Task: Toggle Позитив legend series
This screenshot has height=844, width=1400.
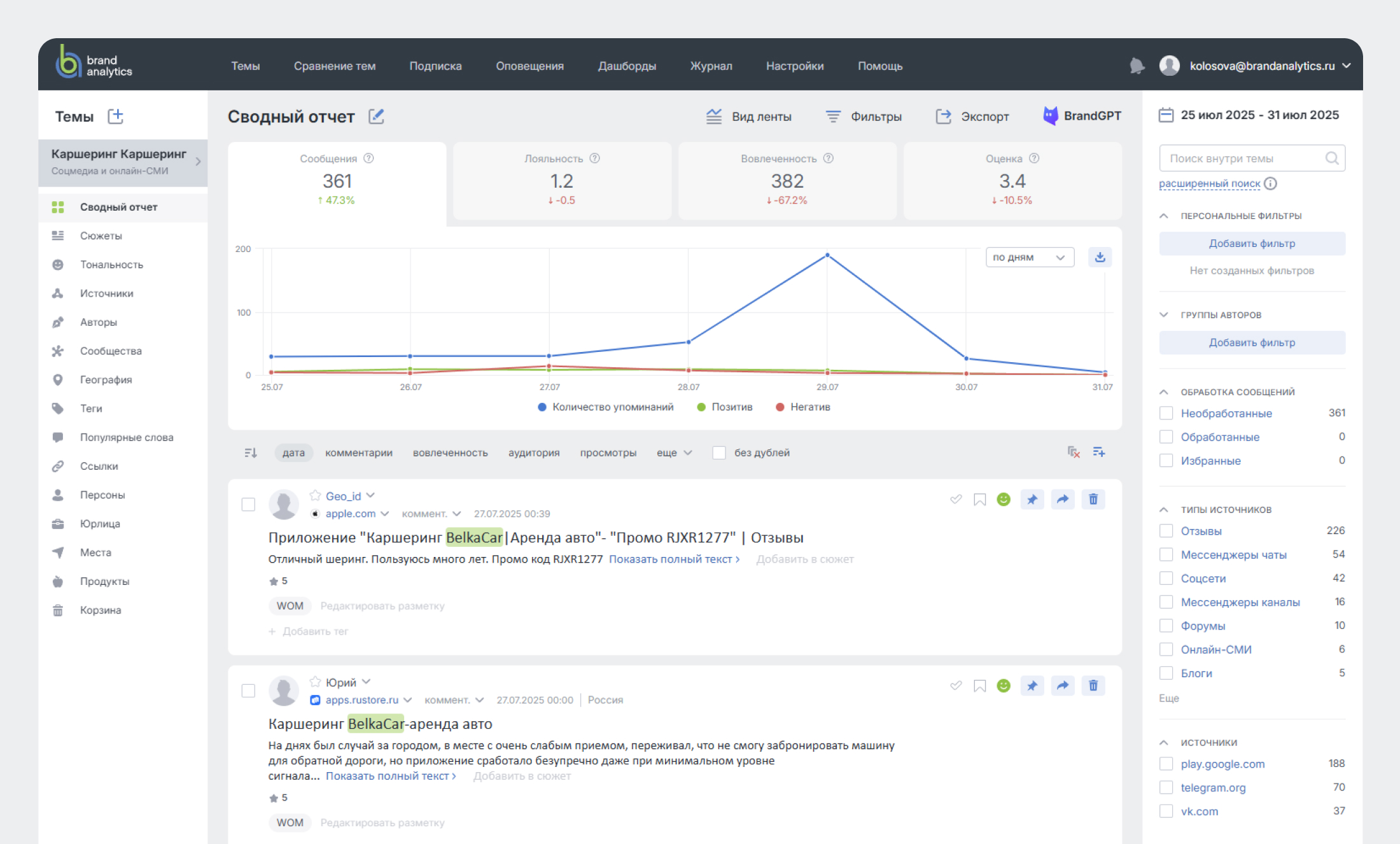Action: [725, 407]
